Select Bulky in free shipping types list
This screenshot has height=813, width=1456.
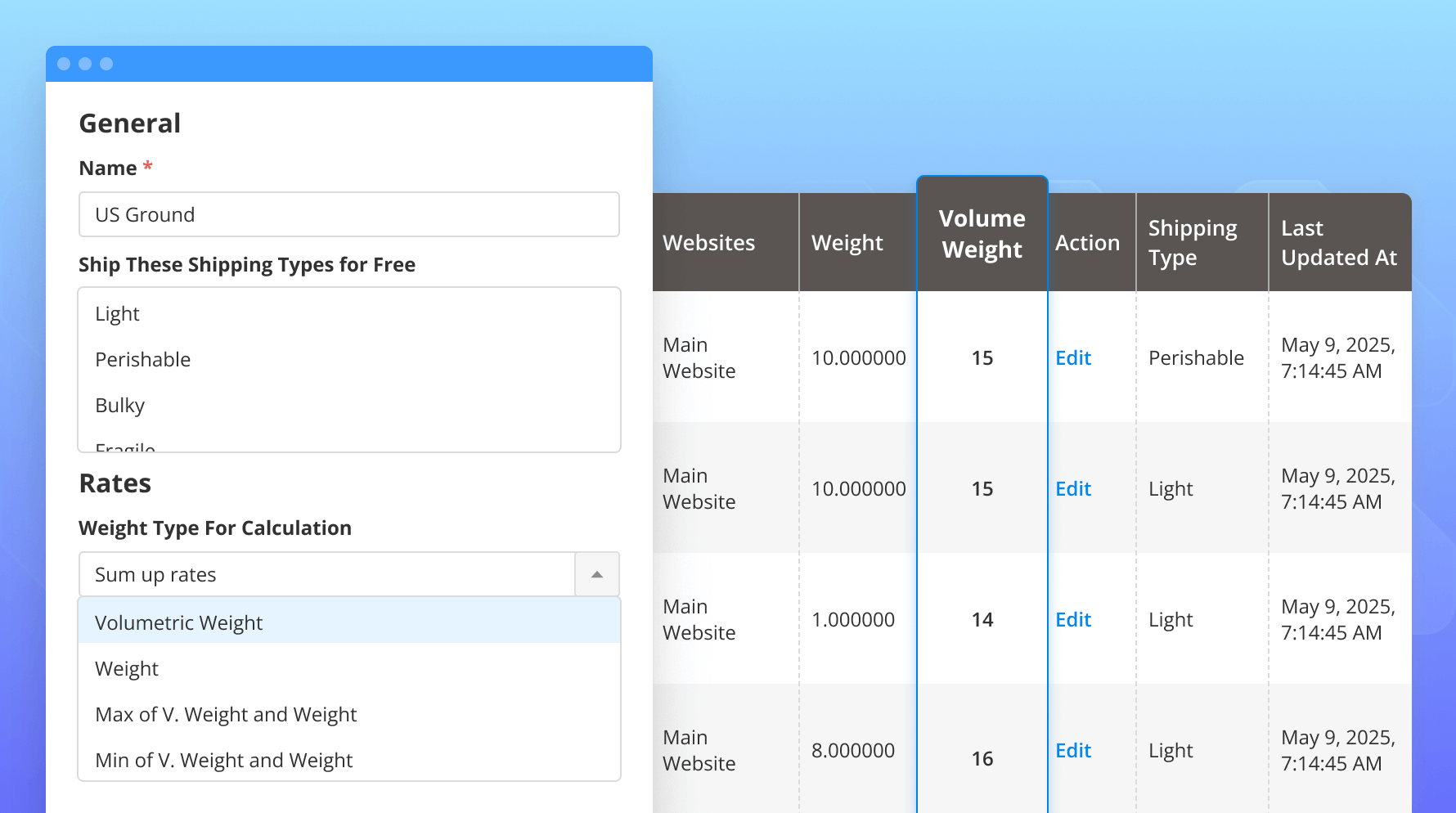coord(119,406)
